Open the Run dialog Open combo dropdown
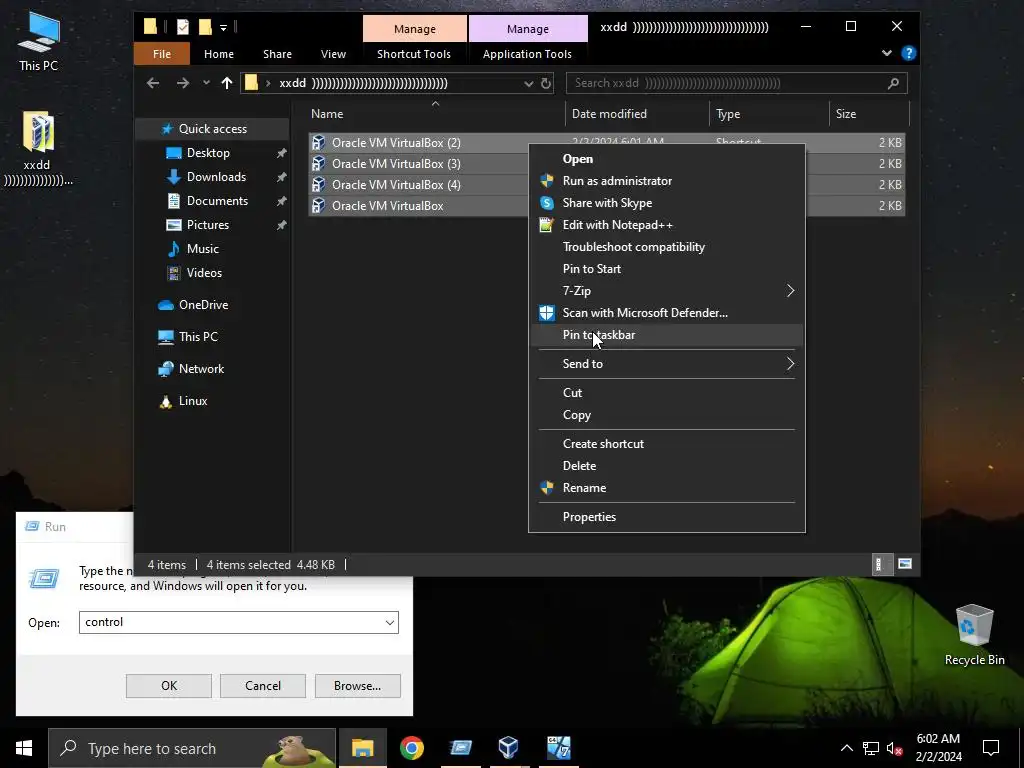This screenshot has width=1024, height=768. [390, 622]
